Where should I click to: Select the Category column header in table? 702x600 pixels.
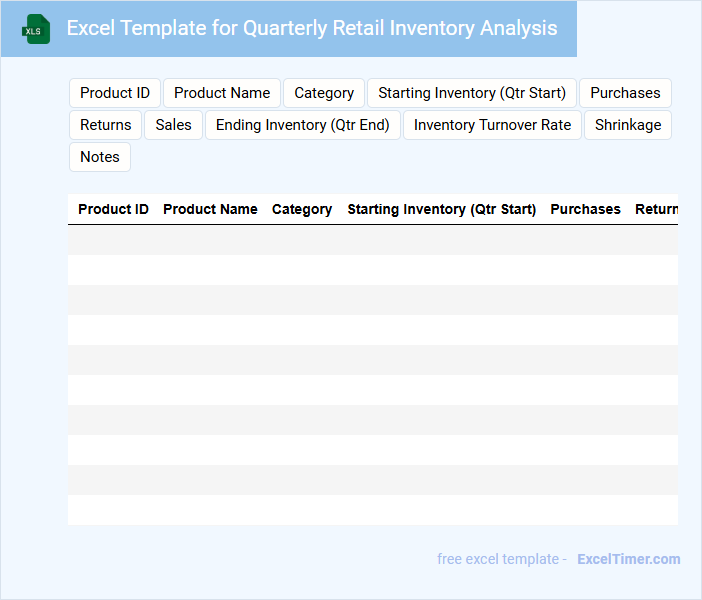302,209
